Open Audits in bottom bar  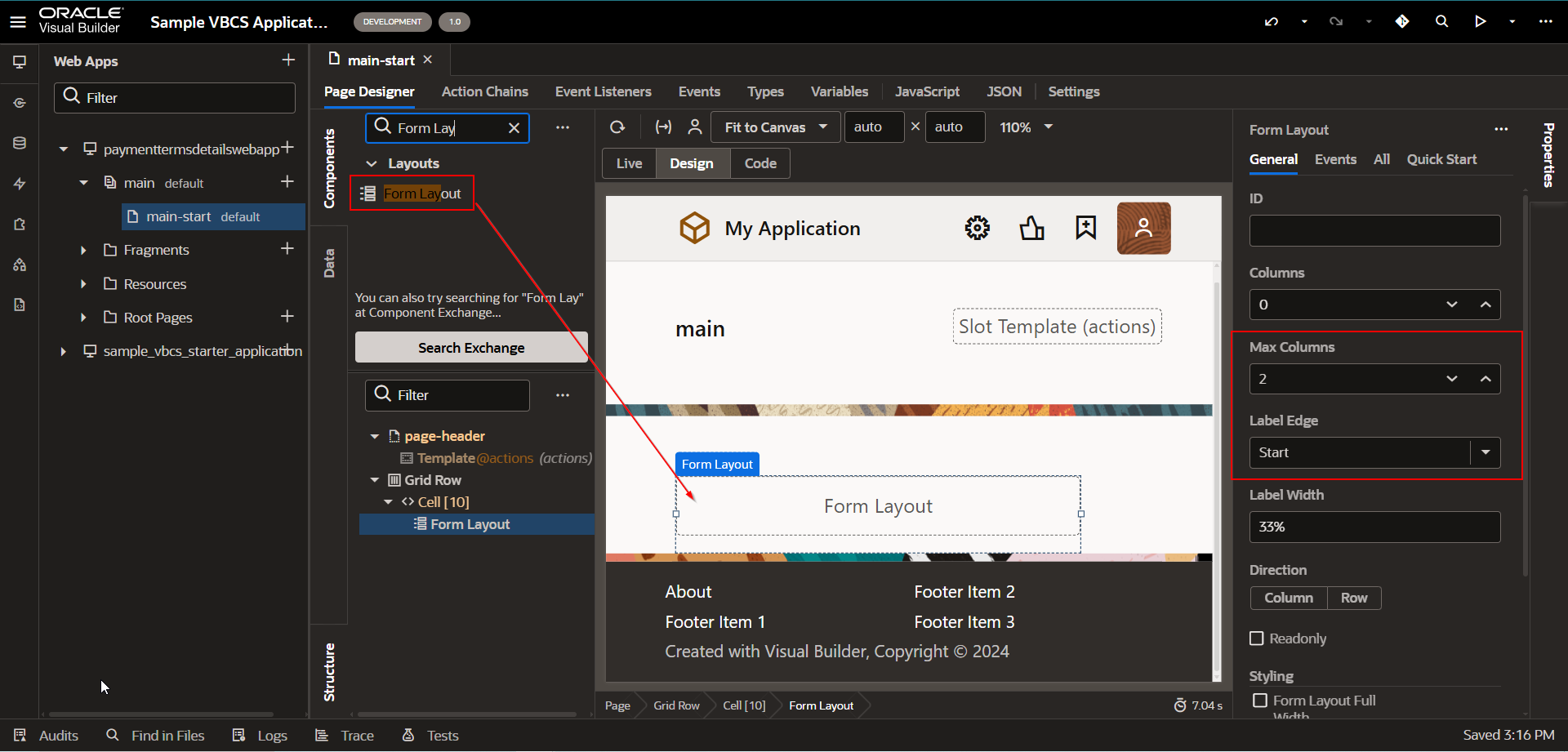47,736
